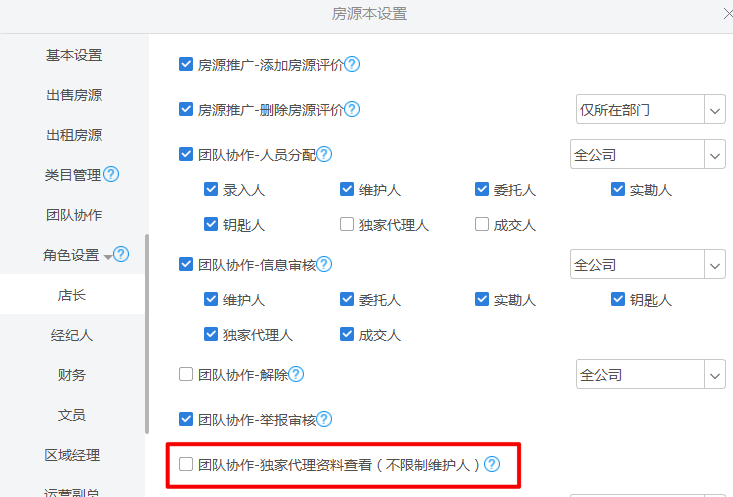The image size is (733, 497).
Task: Open 基本设置 in sidebar
Action: click(x=74, y=55)
